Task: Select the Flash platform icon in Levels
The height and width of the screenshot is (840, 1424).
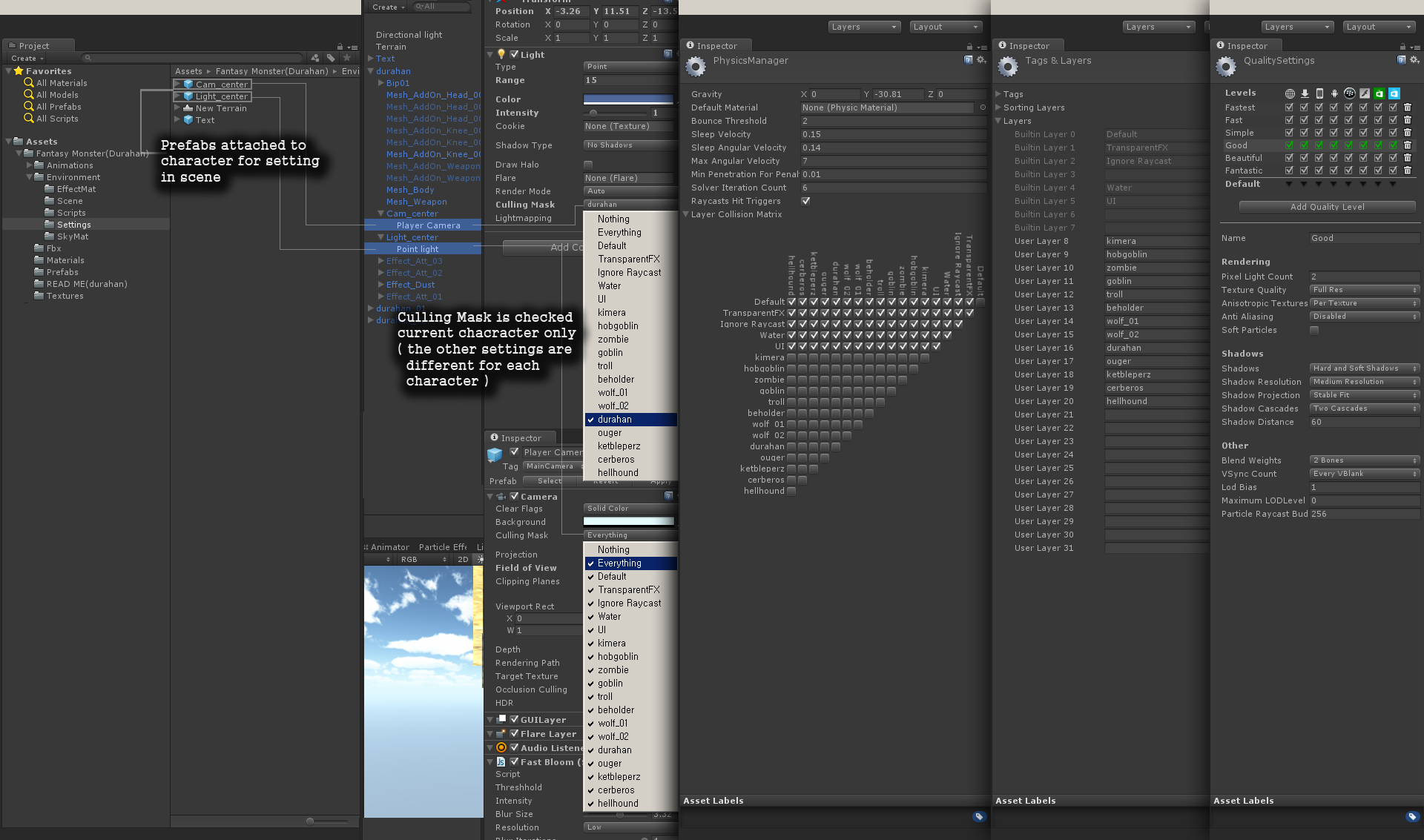Action: coord(1364,93)
